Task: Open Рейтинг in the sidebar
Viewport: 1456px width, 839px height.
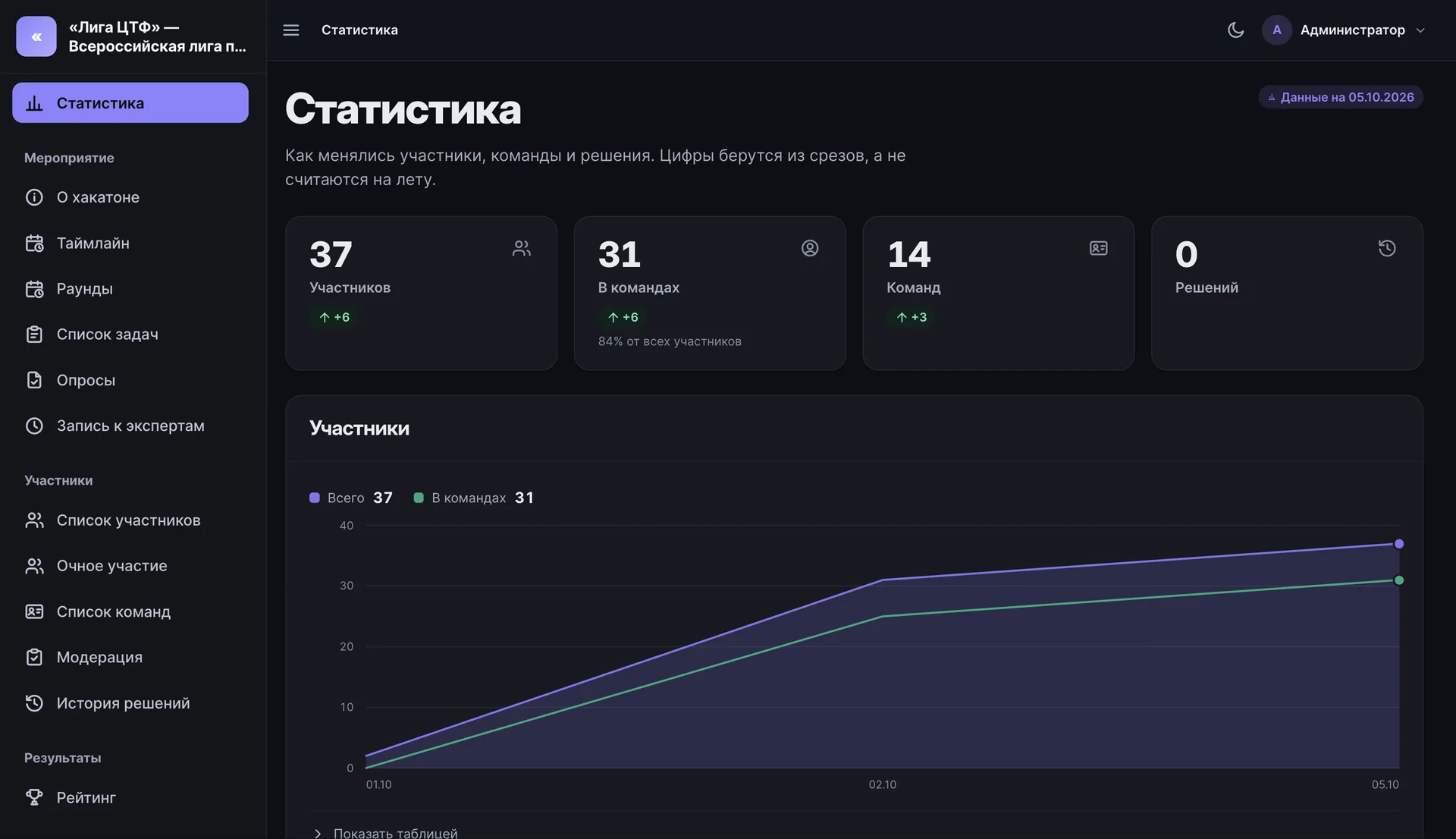Action: click(x=130, y=797)
